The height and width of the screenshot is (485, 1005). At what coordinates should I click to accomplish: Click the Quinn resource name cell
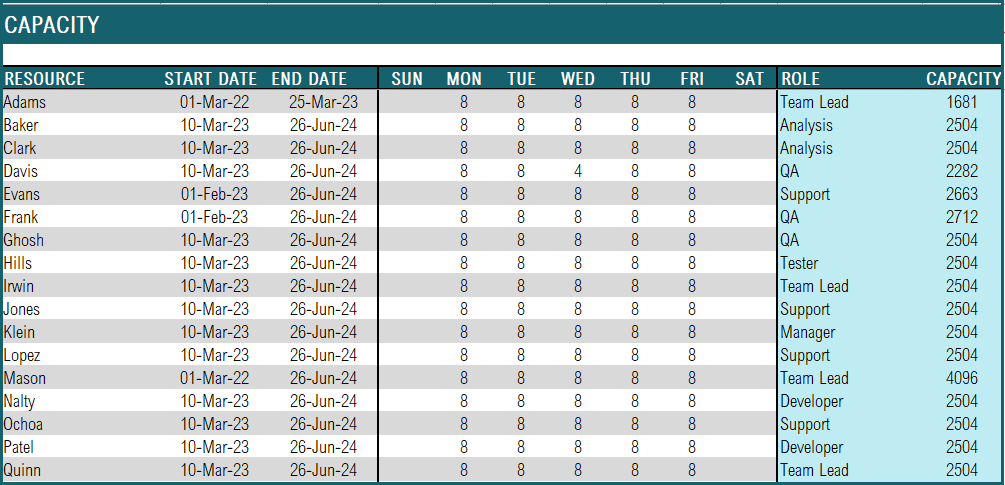click(x=22, y=470)
